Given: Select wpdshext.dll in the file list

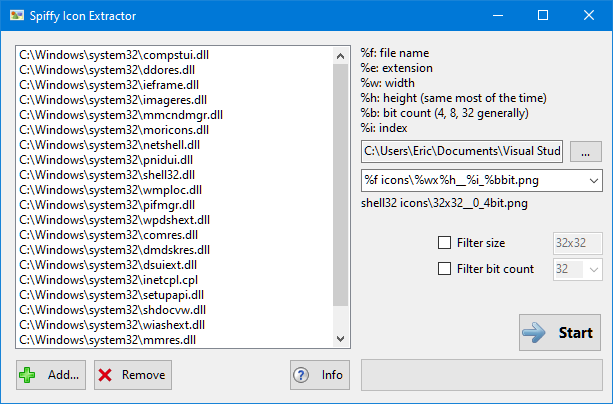Looking at the screenshot, I should coord(115,220).
